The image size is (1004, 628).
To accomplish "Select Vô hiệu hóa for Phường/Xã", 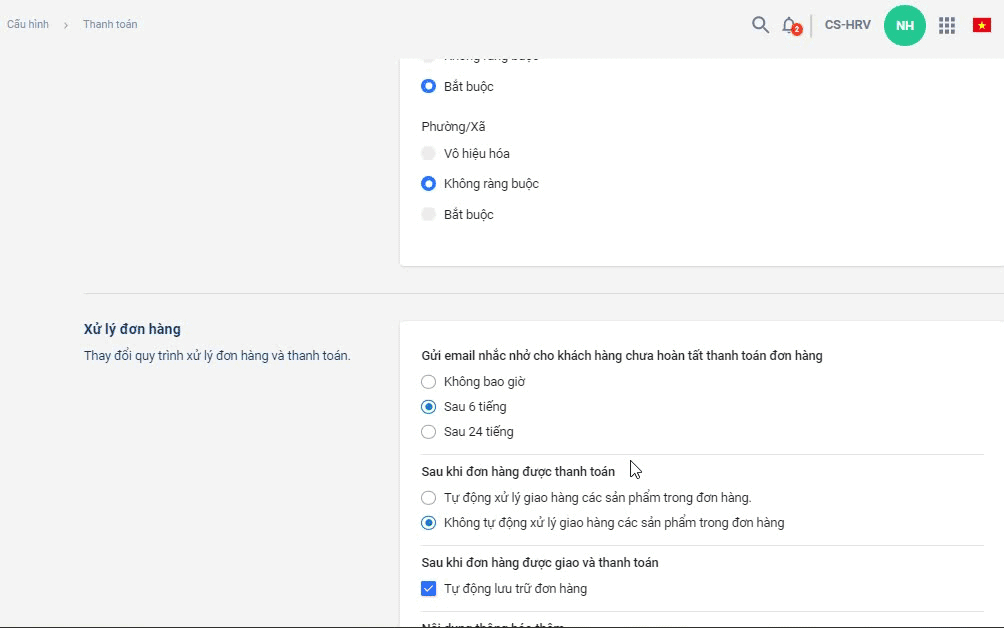I will [x=429, y=153].
